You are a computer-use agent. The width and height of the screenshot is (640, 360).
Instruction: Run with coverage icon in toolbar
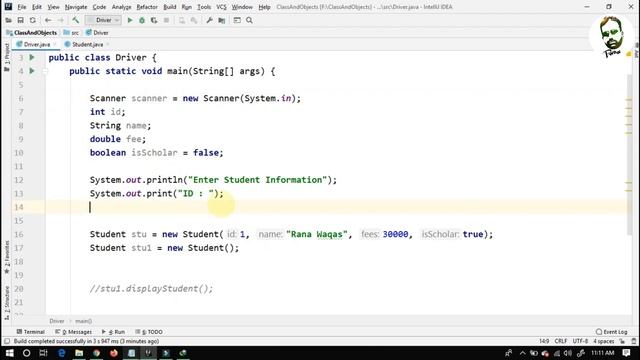154,20
